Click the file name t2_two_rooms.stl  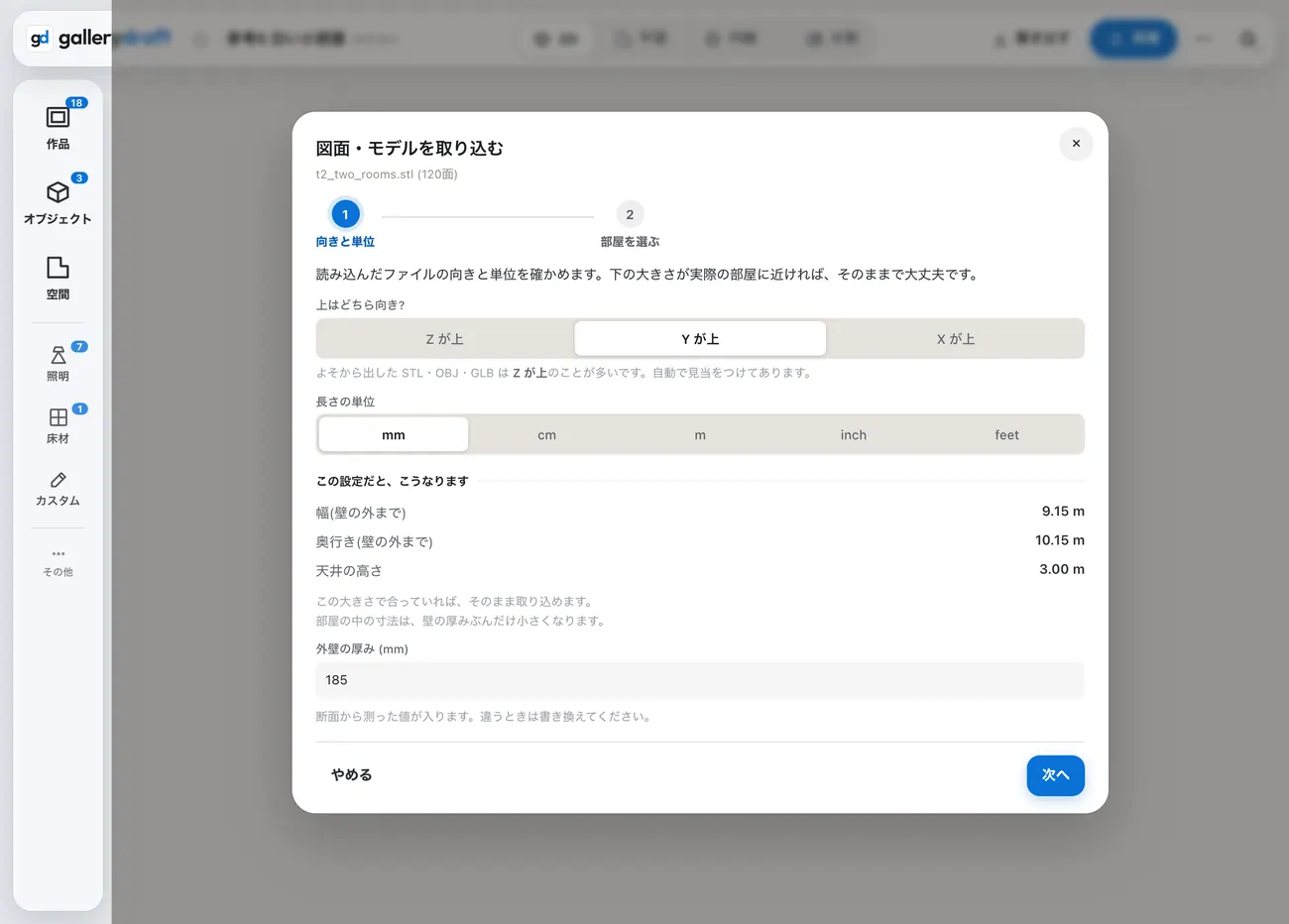pos(364,174)
